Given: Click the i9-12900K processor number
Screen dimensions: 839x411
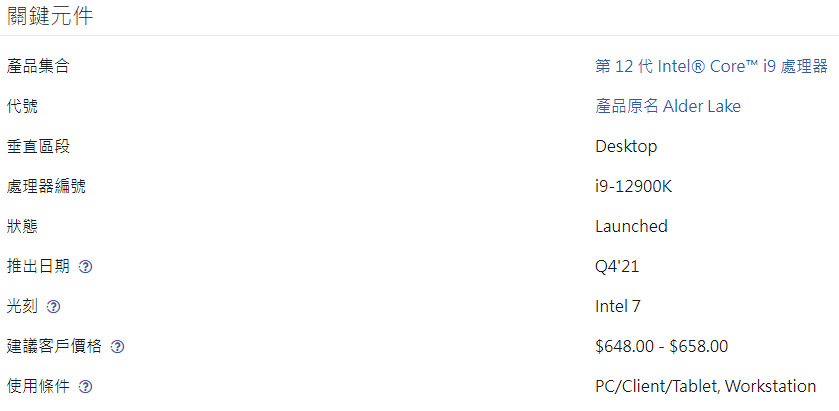Looking at the screenshot, I should [x=640, y=186].
